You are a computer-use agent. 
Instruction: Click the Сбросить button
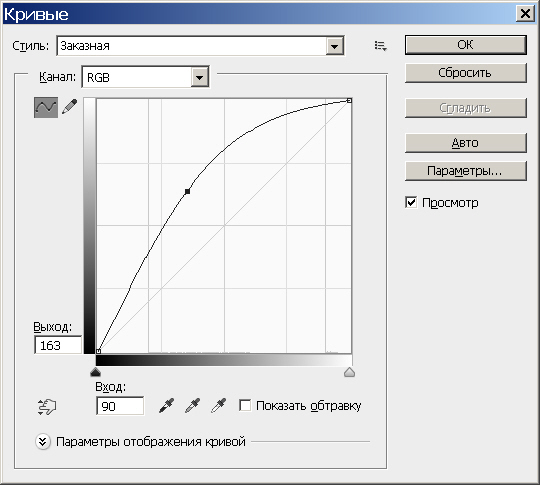click(466, 73)
